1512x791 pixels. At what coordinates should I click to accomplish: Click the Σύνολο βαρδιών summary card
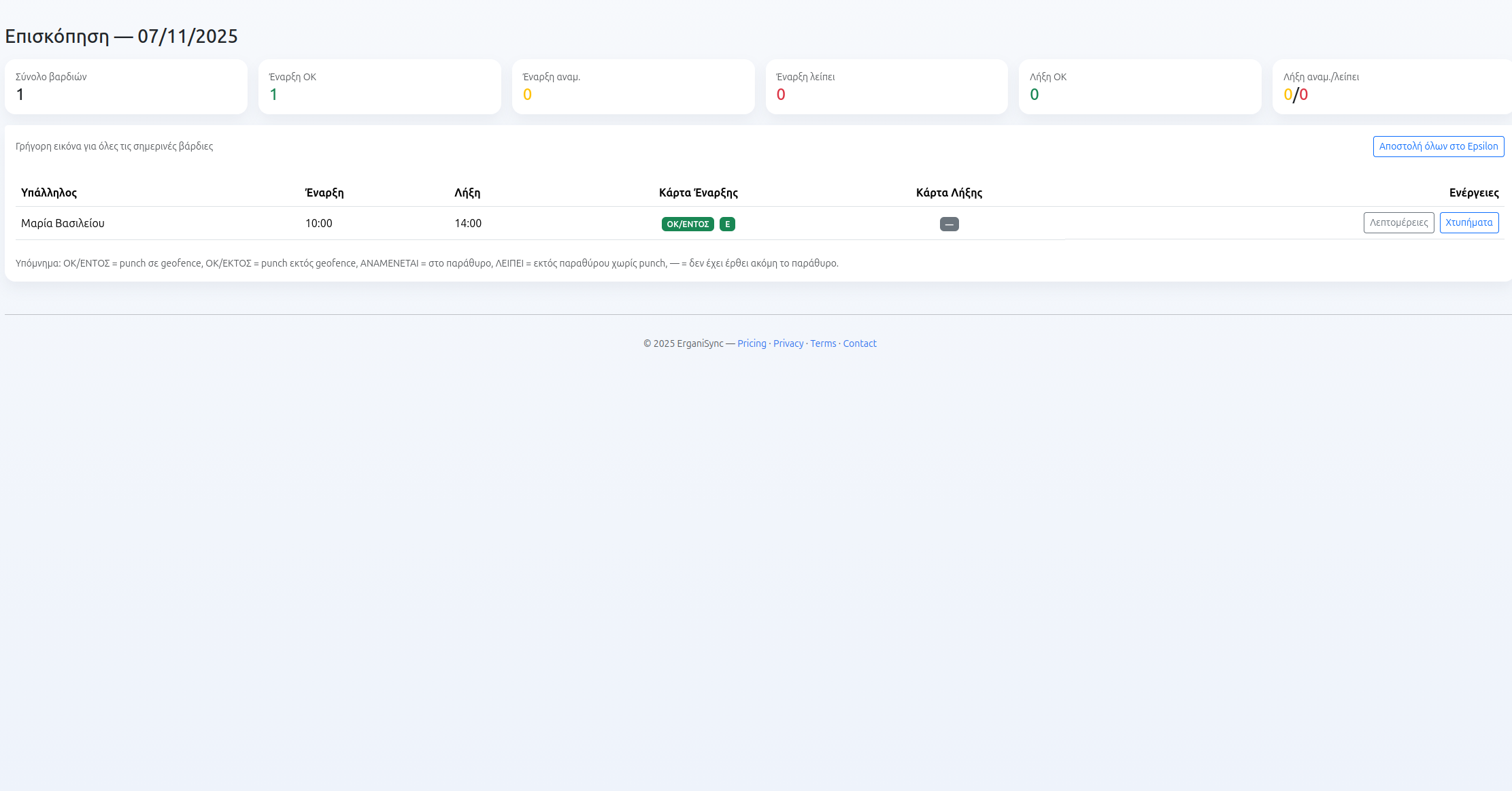tap(126, 86)
